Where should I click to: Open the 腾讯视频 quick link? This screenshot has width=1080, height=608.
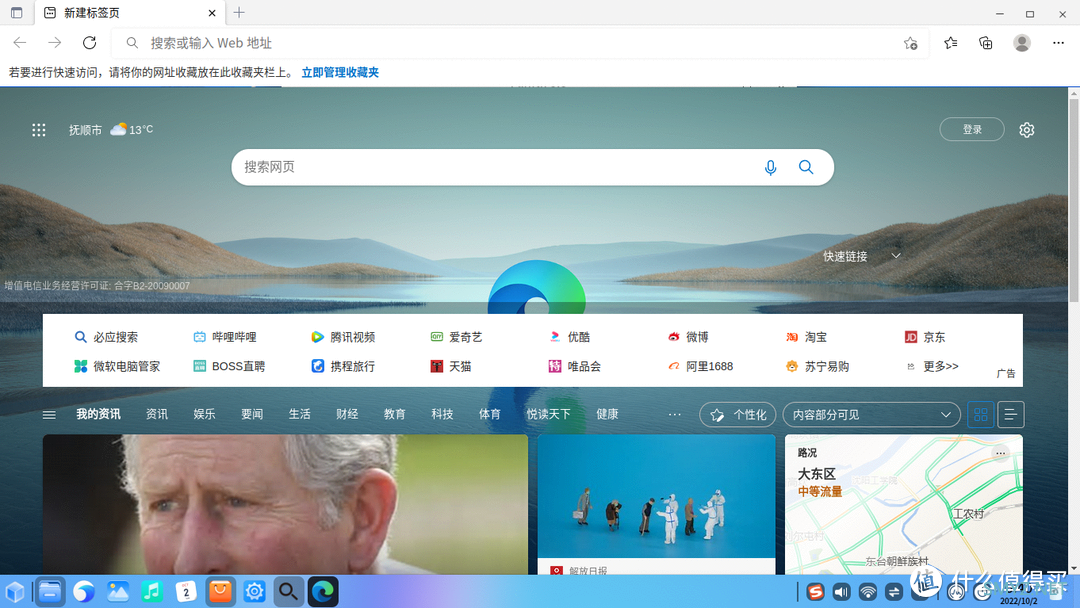click(x=343, y=337)
